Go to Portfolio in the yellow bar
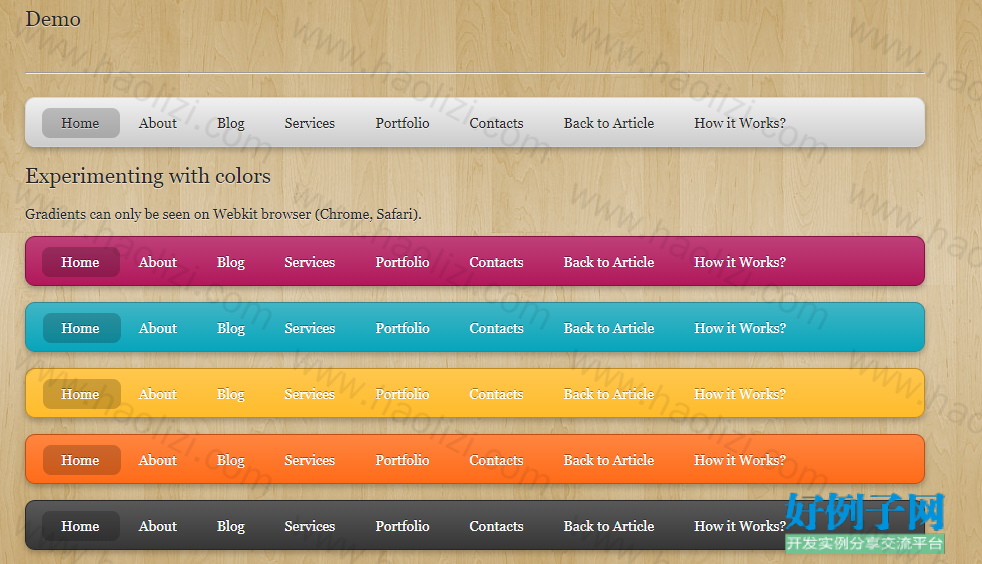 [402, 394]
